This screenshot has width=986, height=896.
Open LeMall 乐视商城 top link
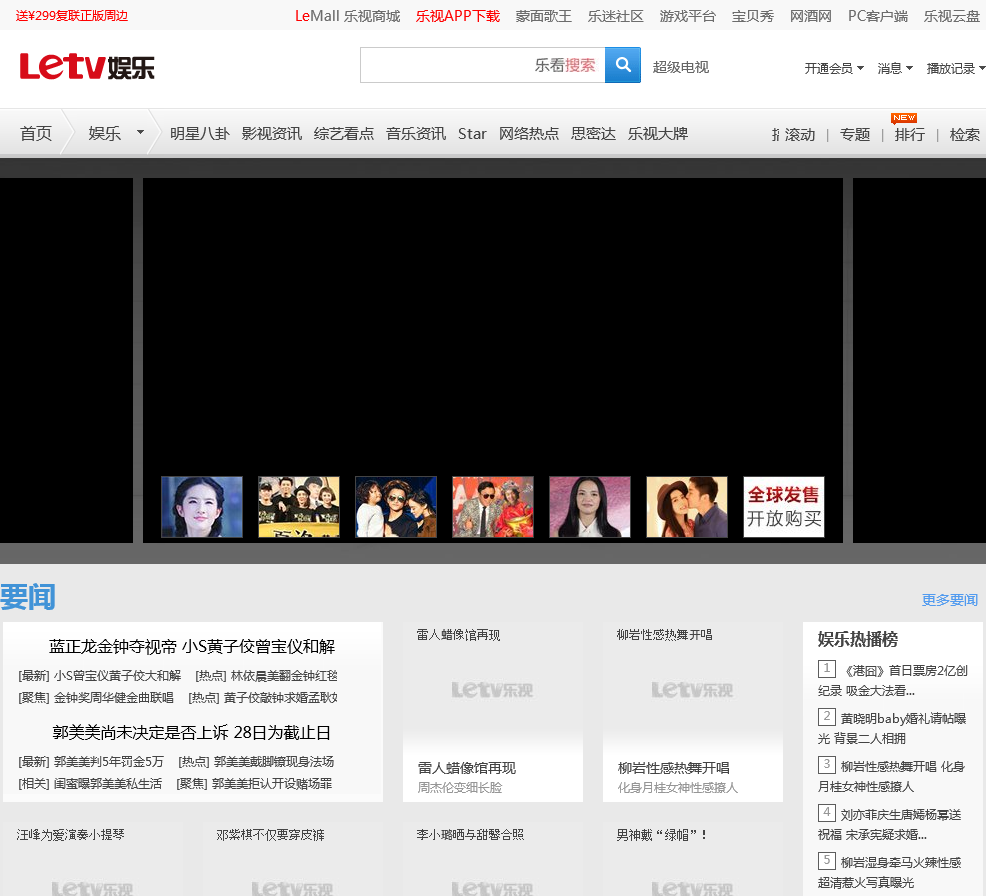347,16
